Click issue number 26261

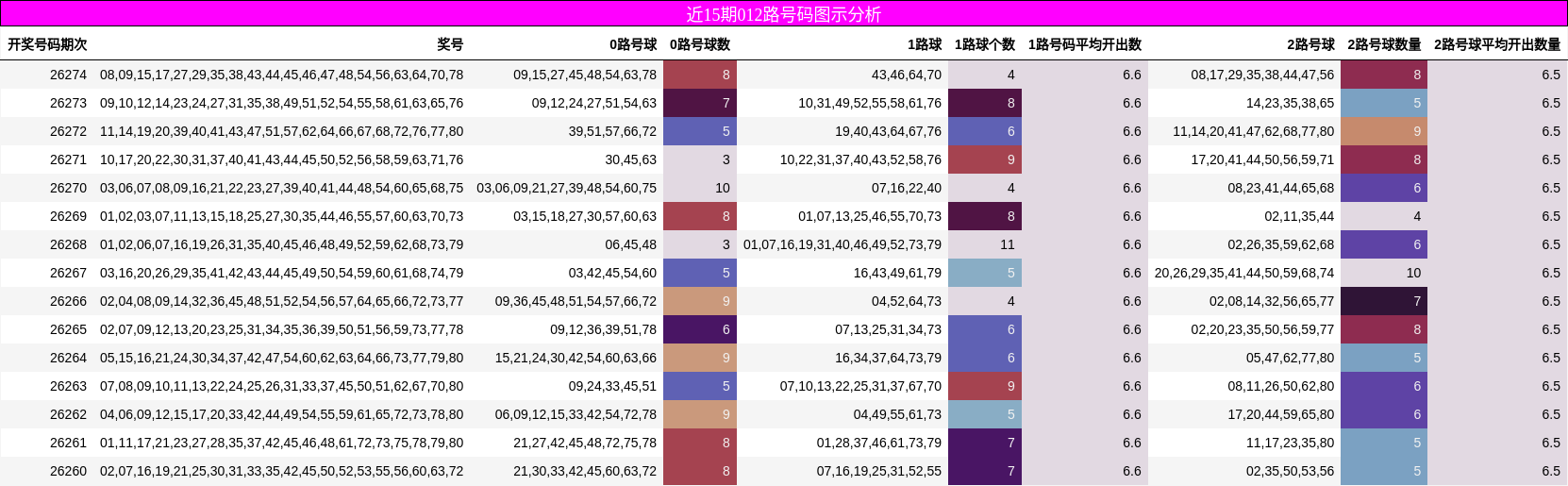(68, 443)
